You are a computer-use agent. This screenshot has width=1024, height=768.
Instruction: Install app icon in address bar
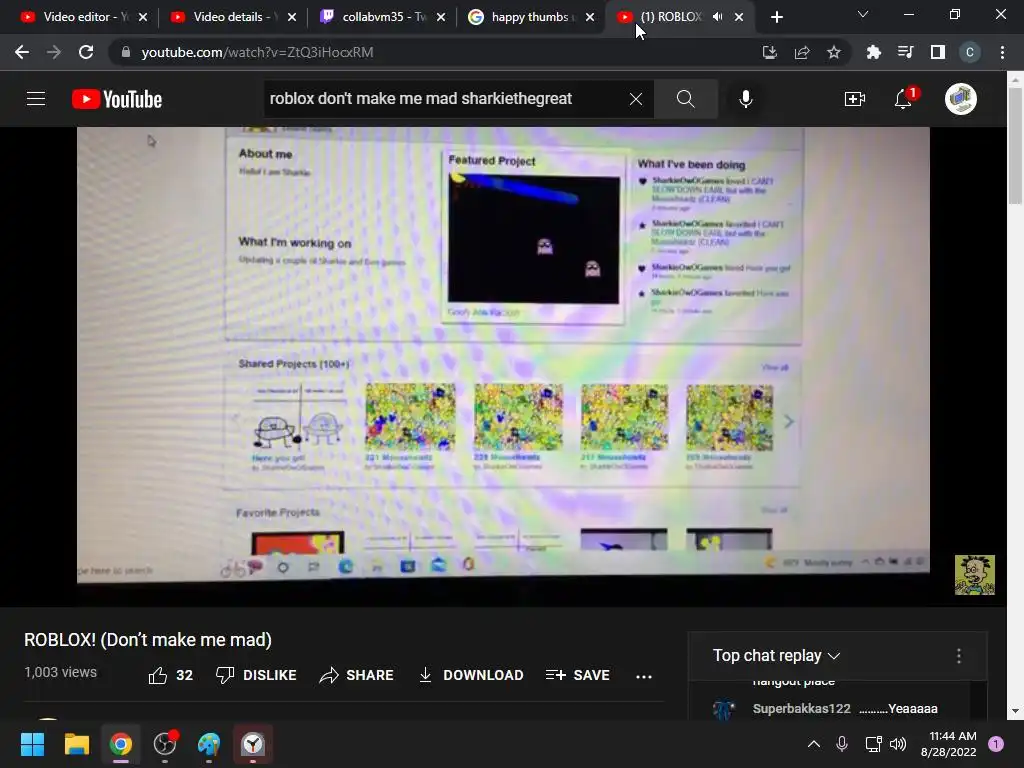[x=770, y=52]
